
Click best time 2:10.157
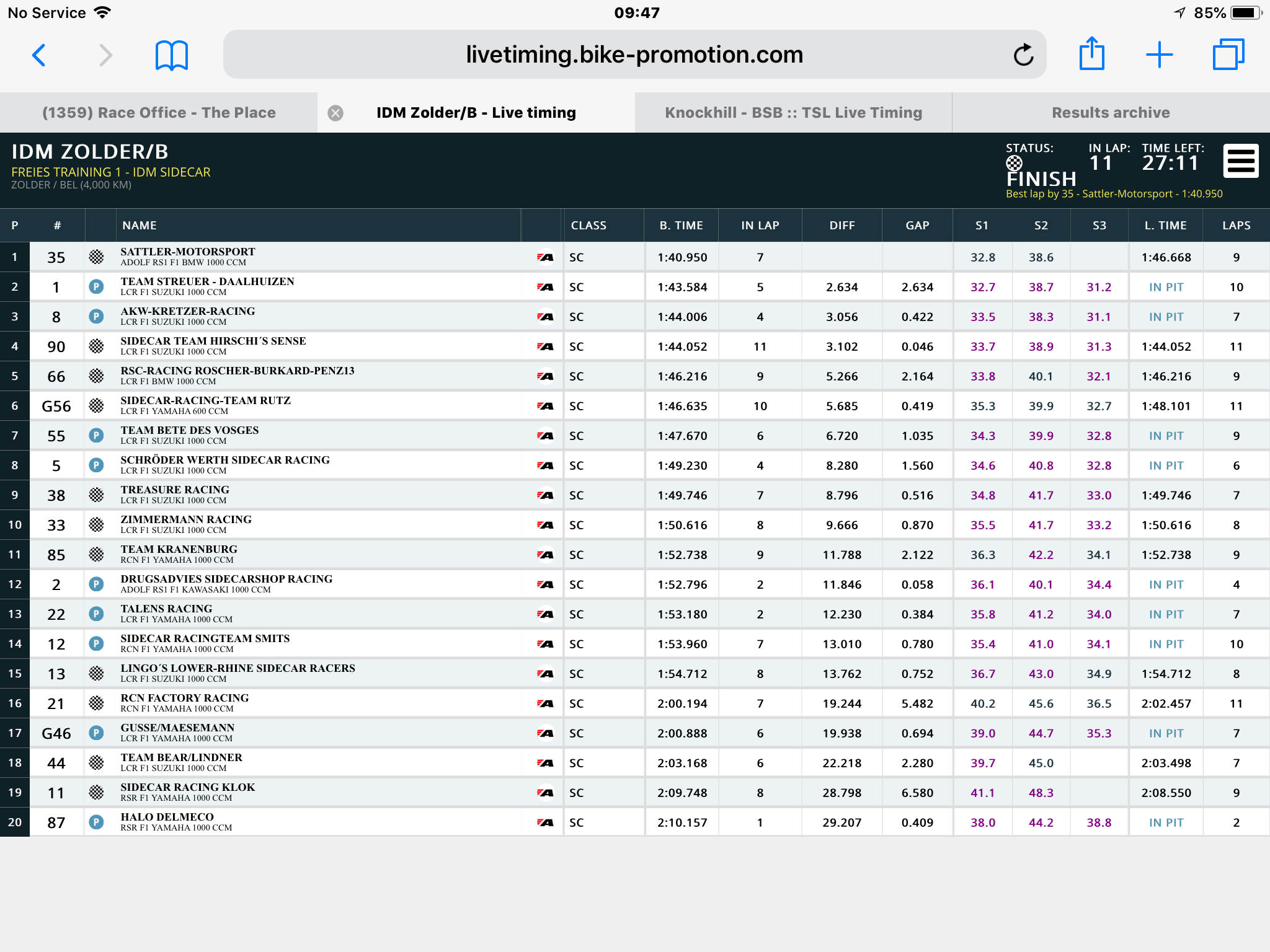pyautogui.click(x=682, y=822)
